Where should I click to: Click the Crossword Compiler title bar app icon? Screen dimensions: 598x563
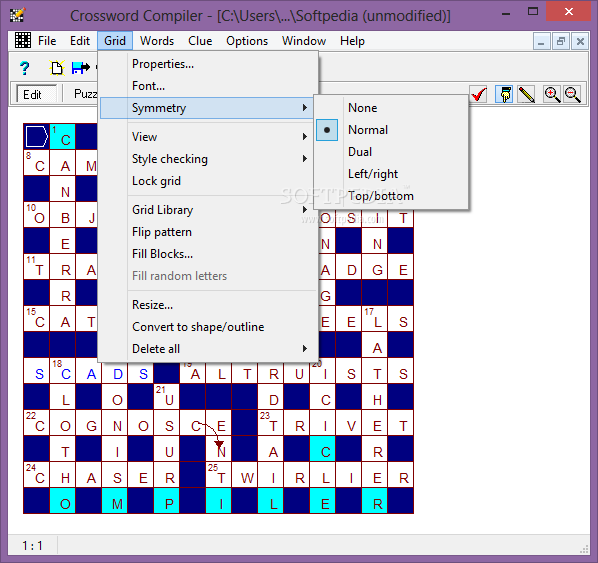17,15
